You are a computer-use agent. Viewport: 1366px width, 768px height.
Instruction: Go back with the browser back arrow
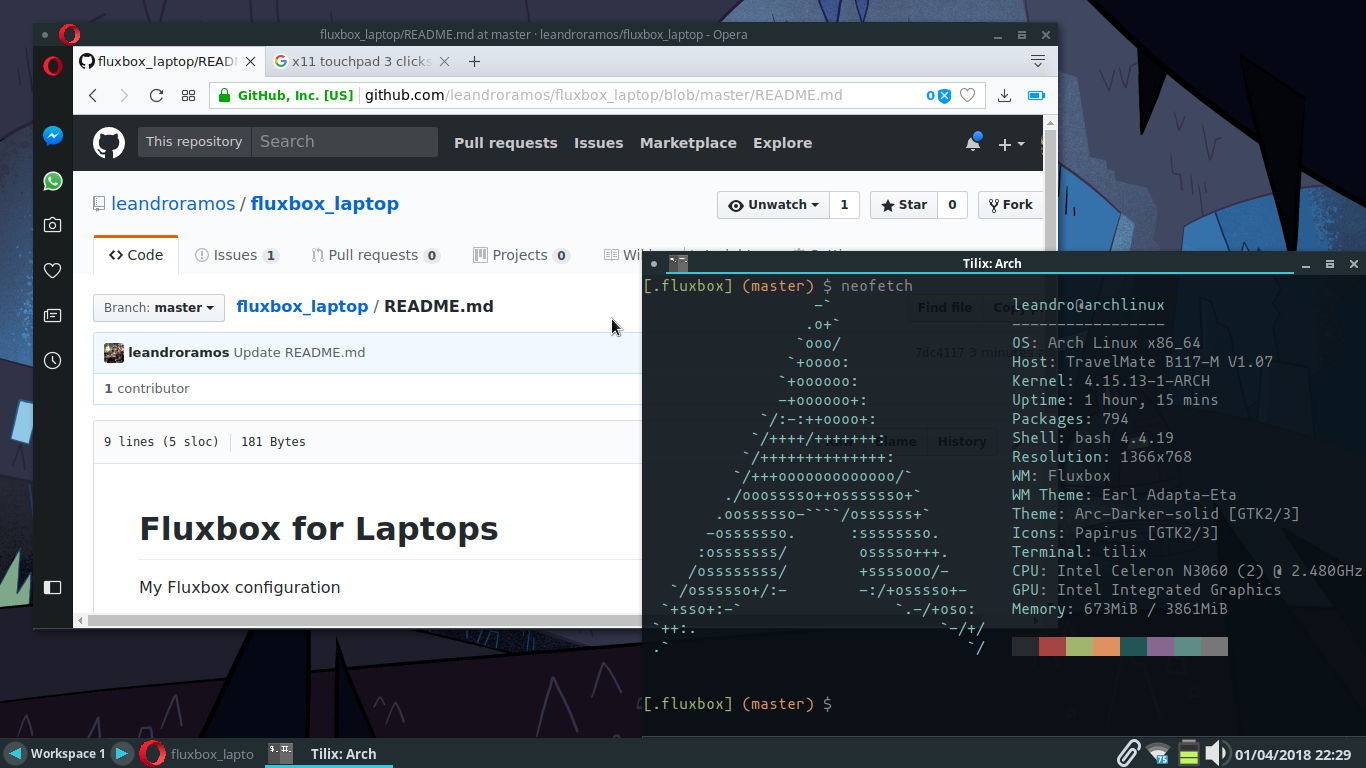click(x=93, y=96)
